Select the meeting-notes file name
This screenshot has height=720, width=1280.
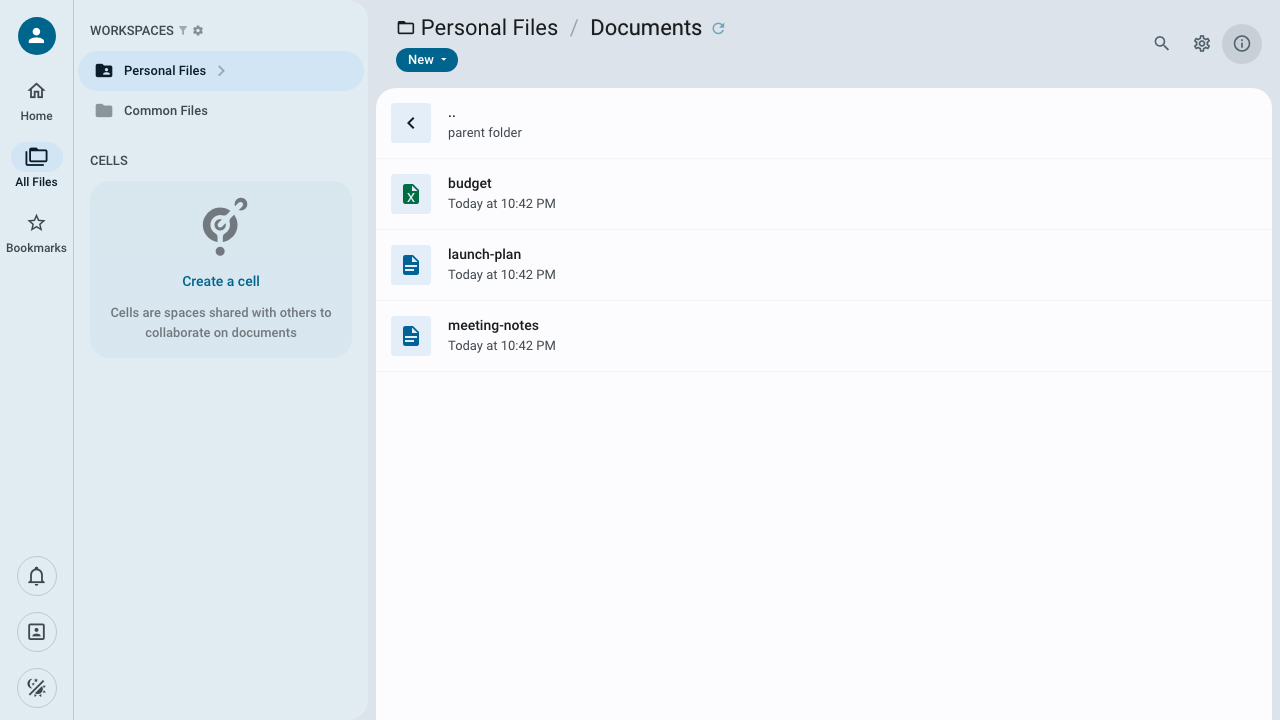tap(494, 326)
